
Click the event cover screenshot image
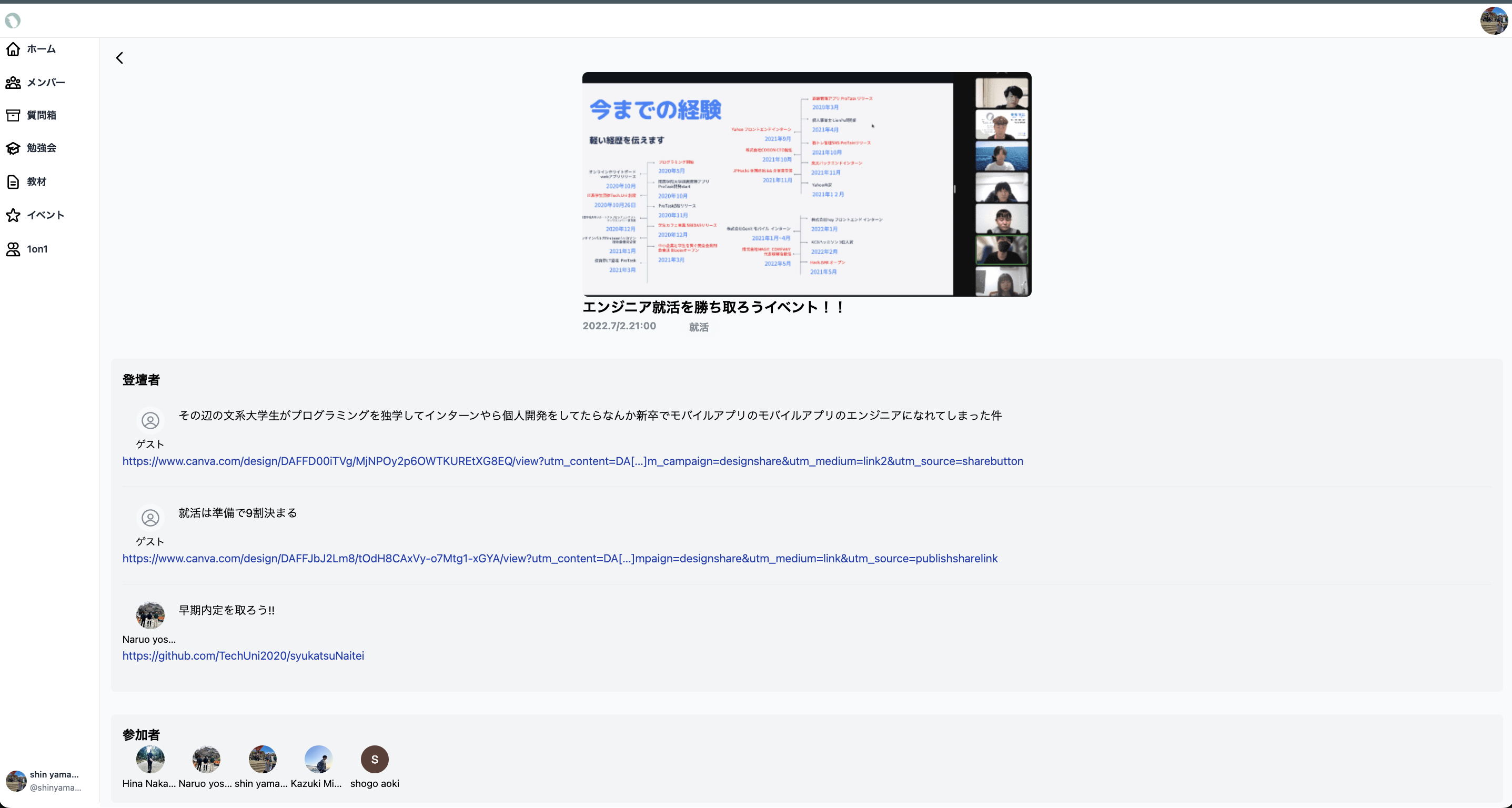(806, 185)
